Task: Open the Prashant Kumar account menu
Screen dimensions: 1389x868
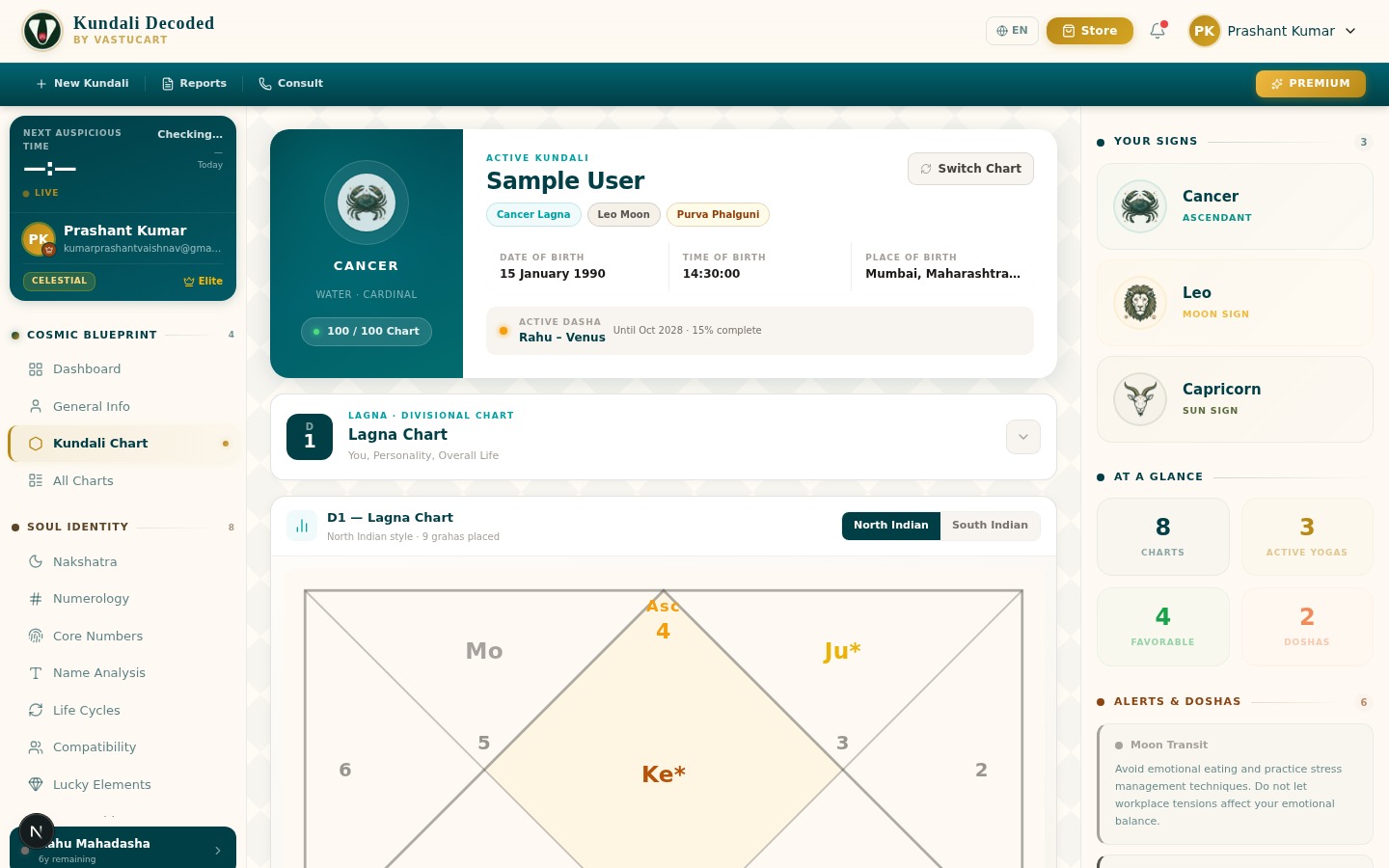Action: tap(1273, 31)
